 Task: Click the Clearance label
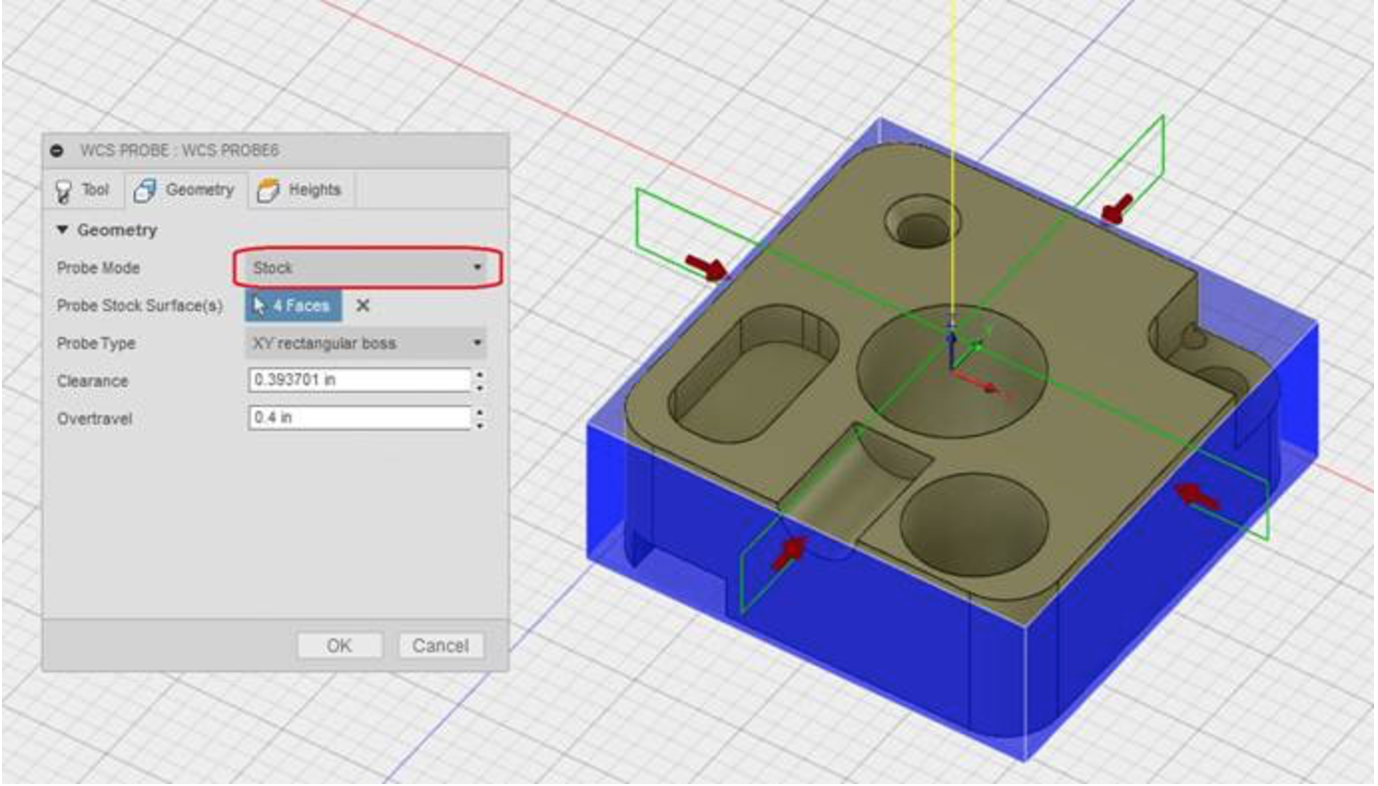tap(93, 381)
